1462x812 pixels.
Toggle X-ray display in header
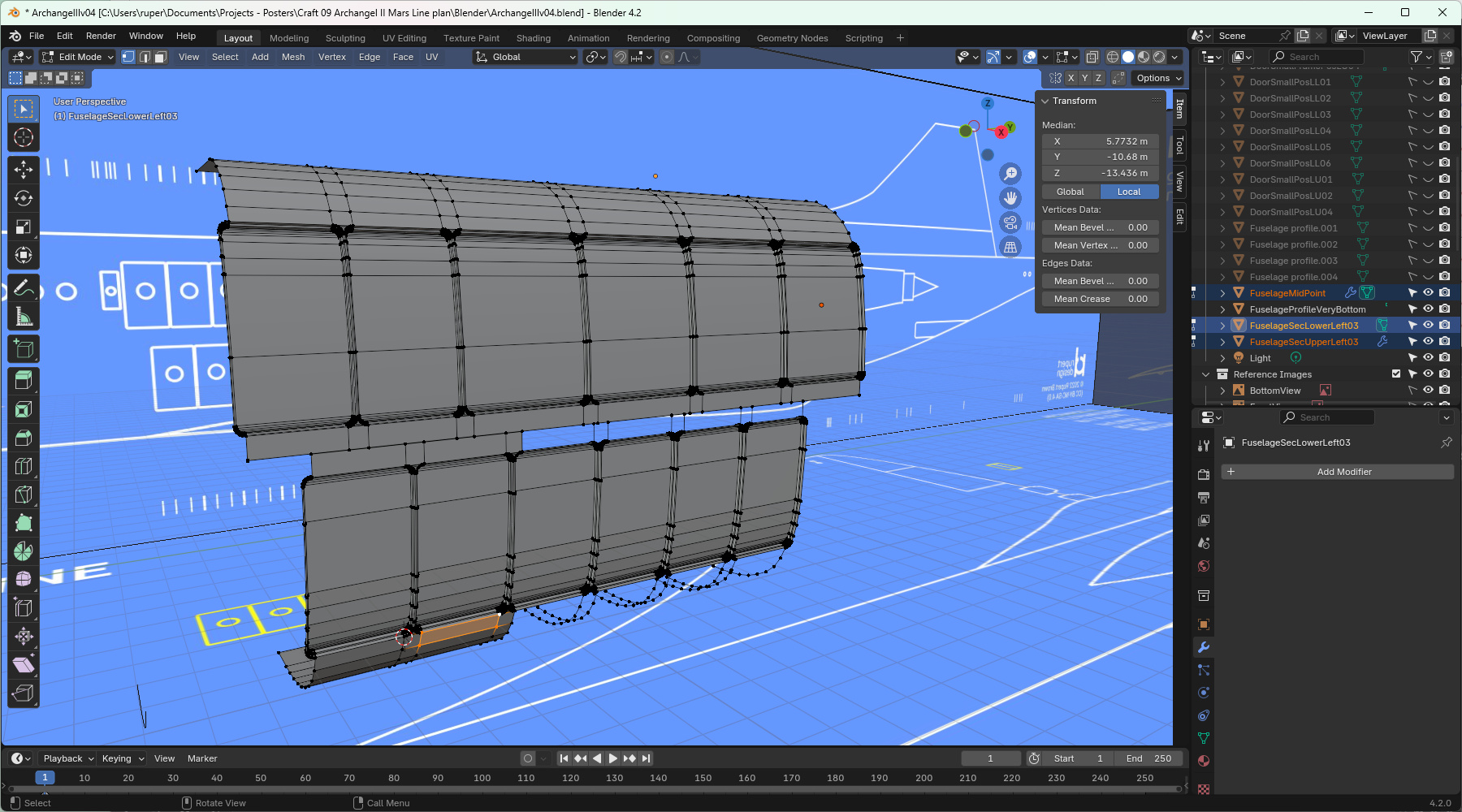point(1092,57)
